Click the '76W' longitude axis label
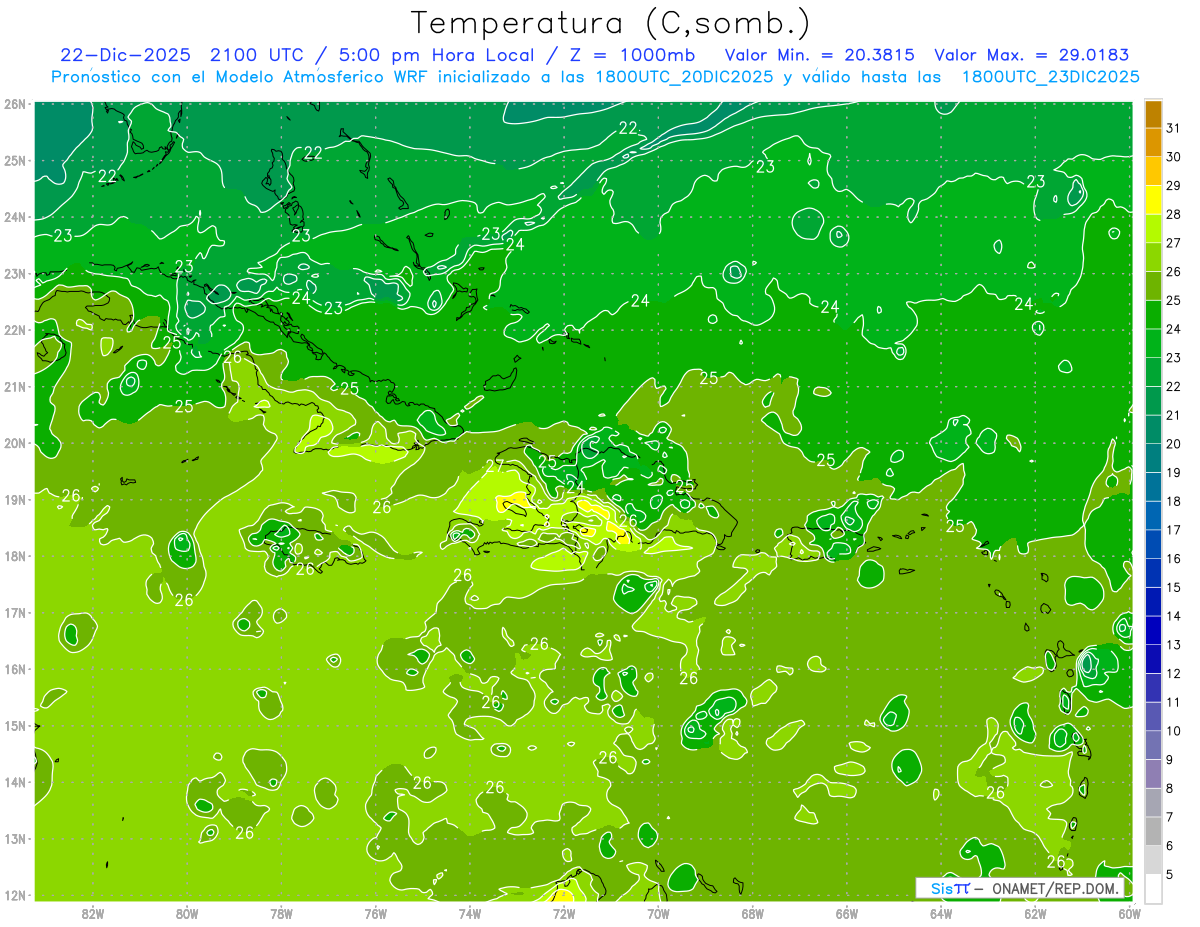 coord(375,912)
